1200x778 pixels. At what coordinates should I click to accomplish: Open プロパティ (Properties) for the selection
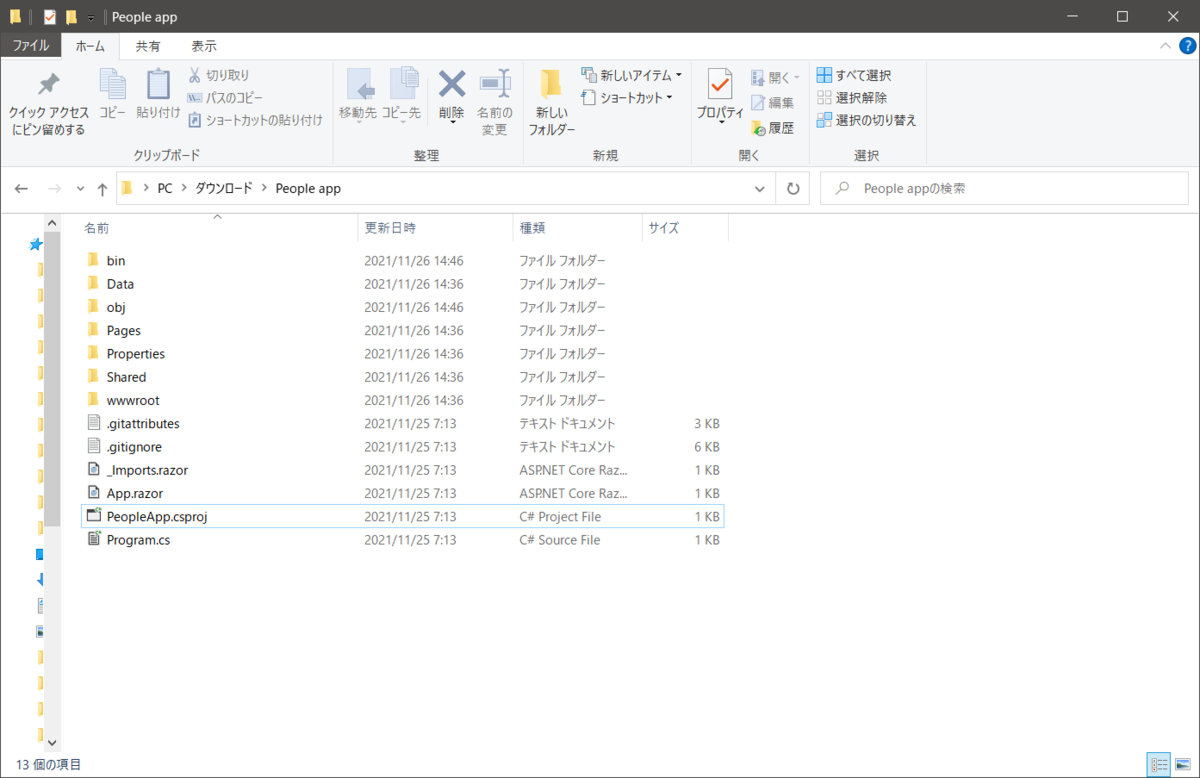(719, 93)
